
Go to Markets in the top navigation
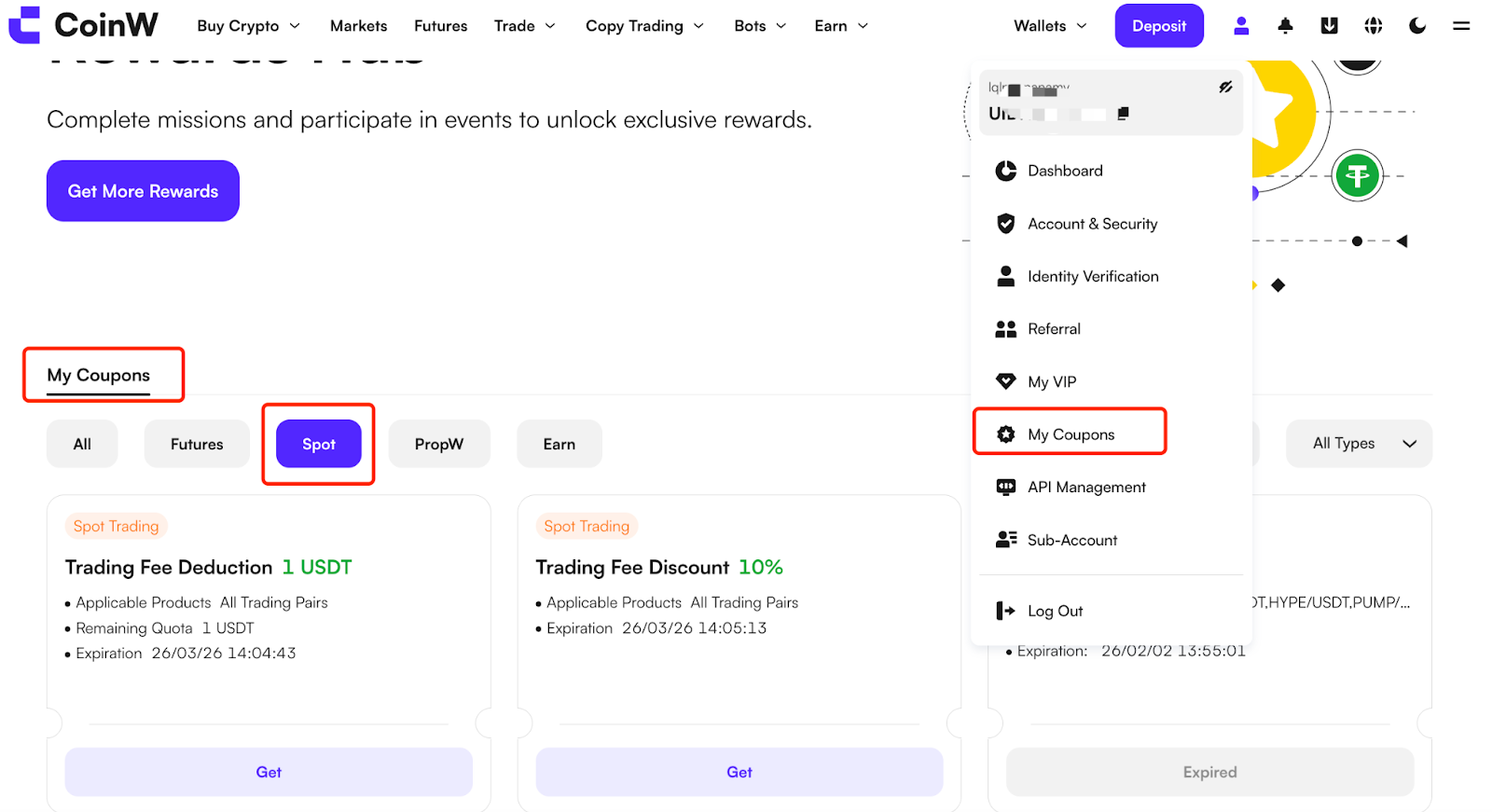pyautogui.click(x=358, y=26)
